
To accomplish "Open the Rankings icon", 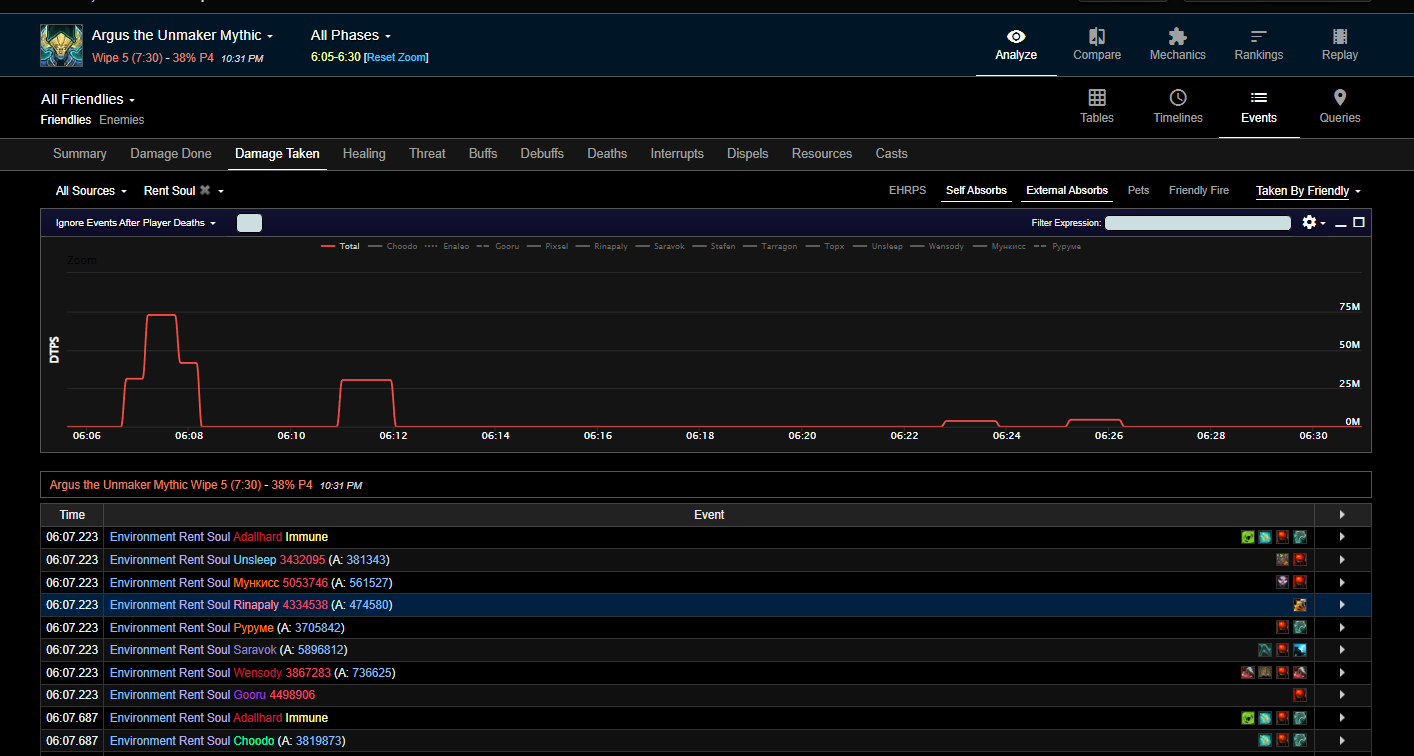I will (x=1258, y=37).
